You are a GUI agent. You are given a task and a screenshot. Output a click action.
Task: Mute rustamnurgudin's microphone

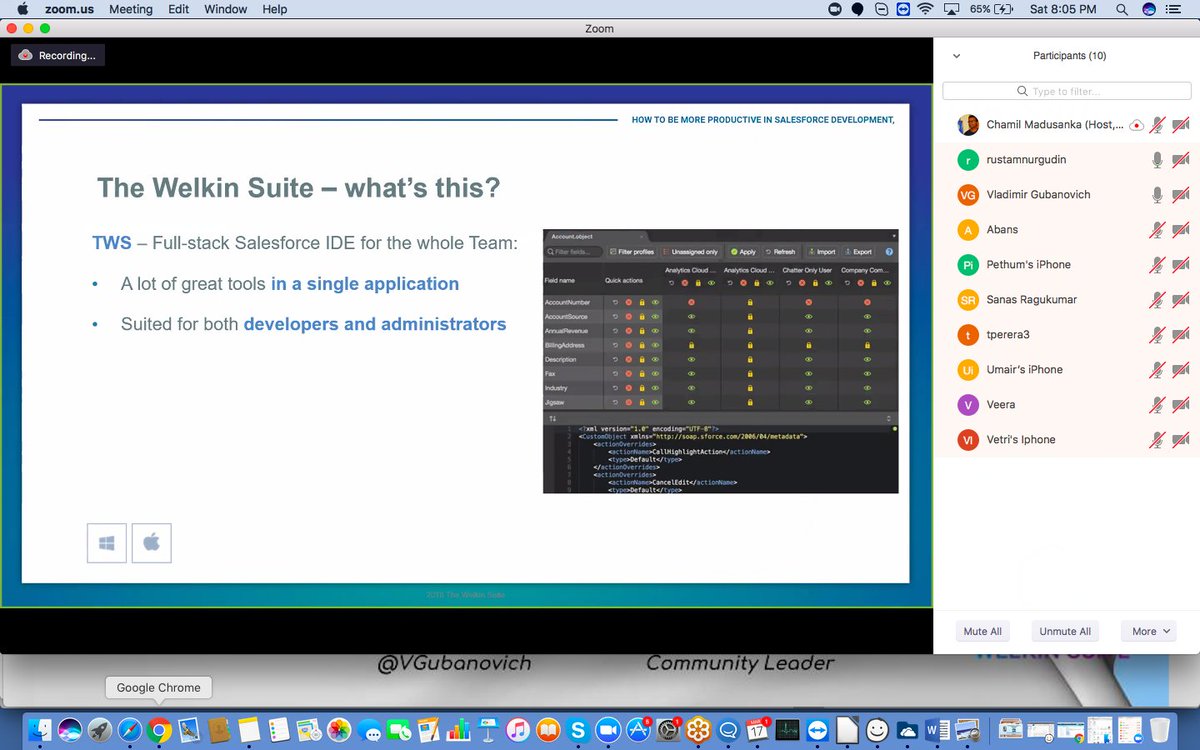click(1157, 160)
